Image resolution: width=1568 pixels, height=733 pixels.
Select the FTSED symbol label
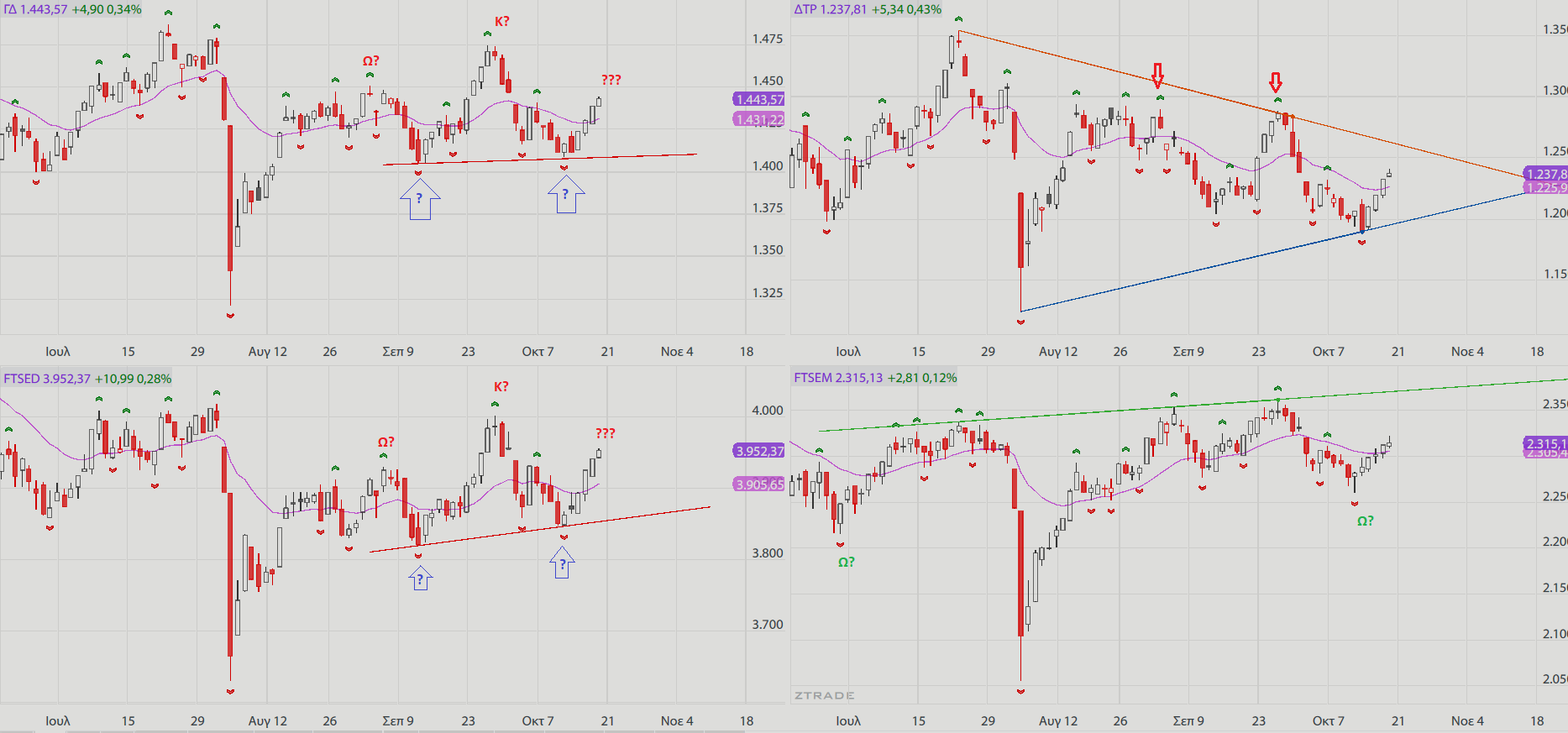point(21,379)
